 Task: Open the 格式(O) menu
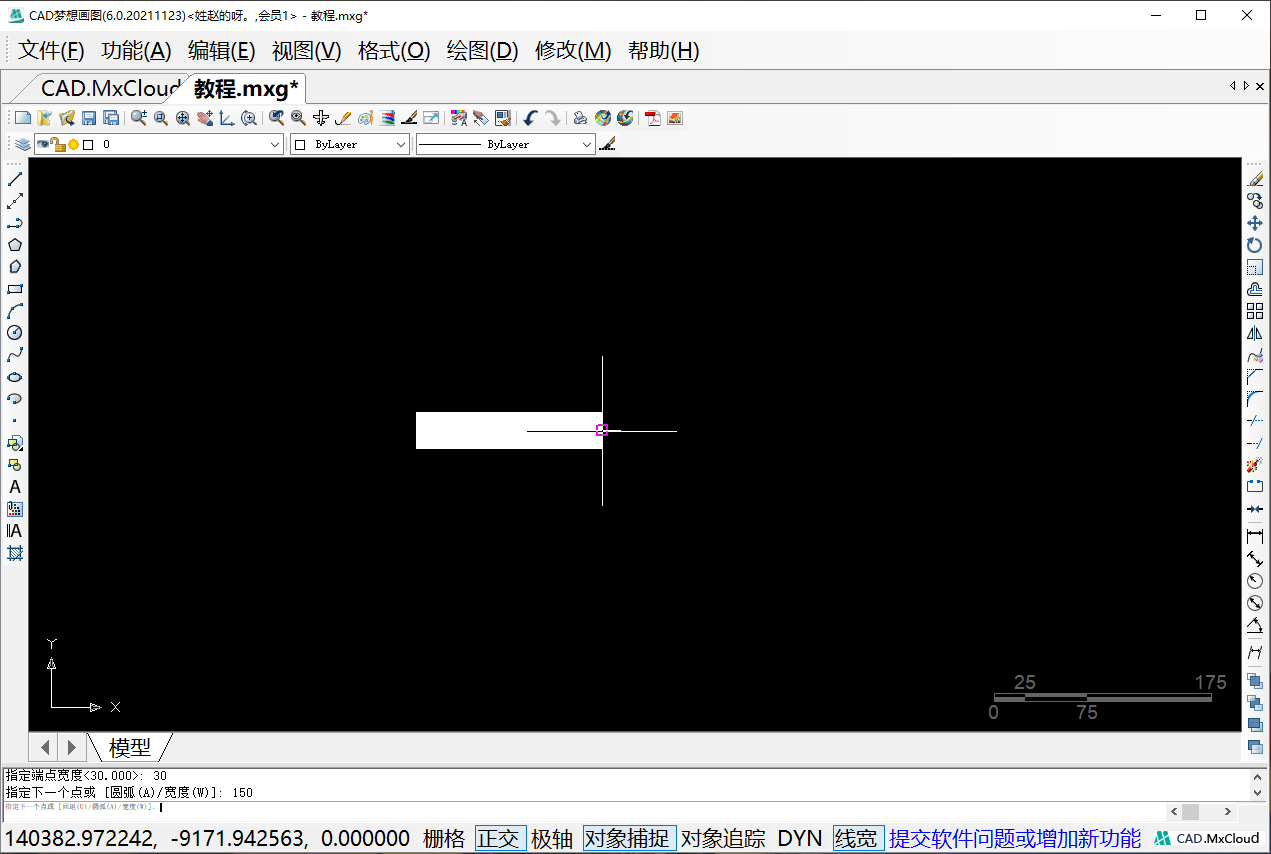pos(394,51)
